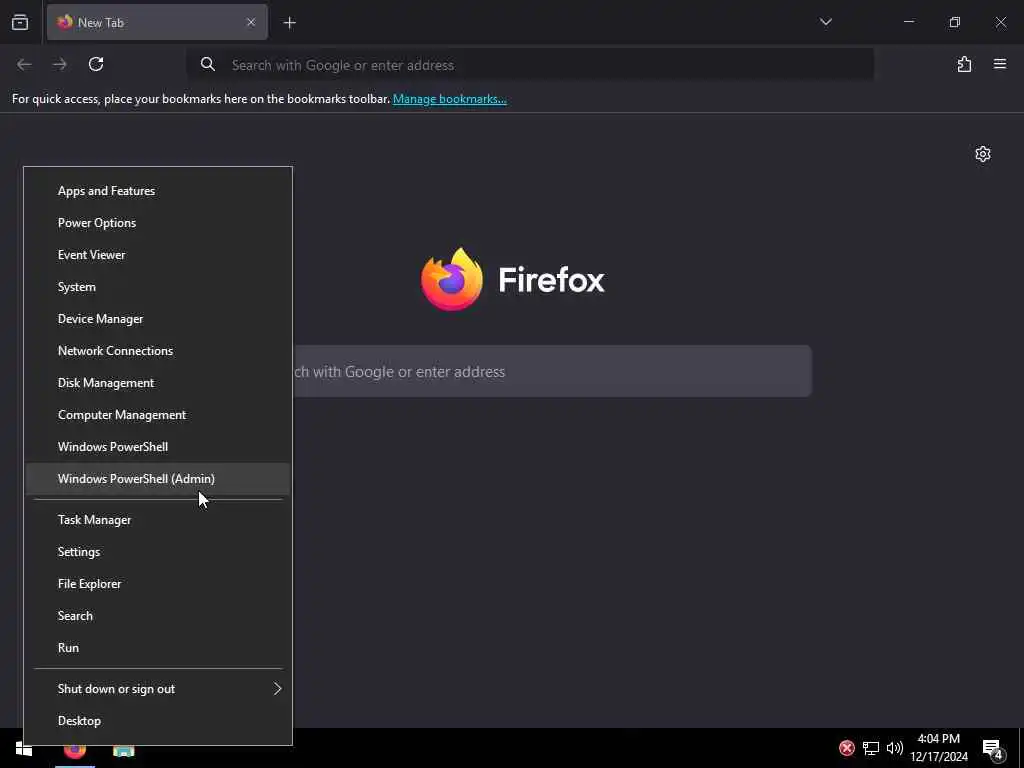Viewport: 1024px width, 768px height.
Task: Click the Windows Start button
Action: tap(24, 748)
